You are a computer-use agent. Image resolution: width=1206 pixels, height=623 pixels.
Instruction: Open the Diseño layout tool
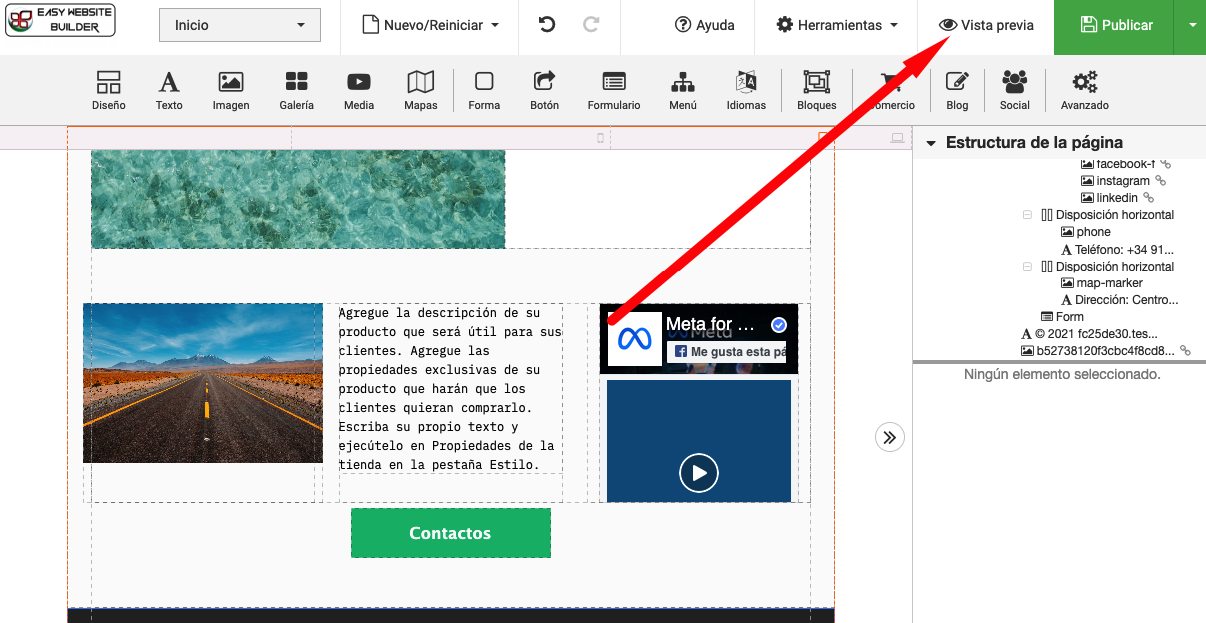[108, 90]
